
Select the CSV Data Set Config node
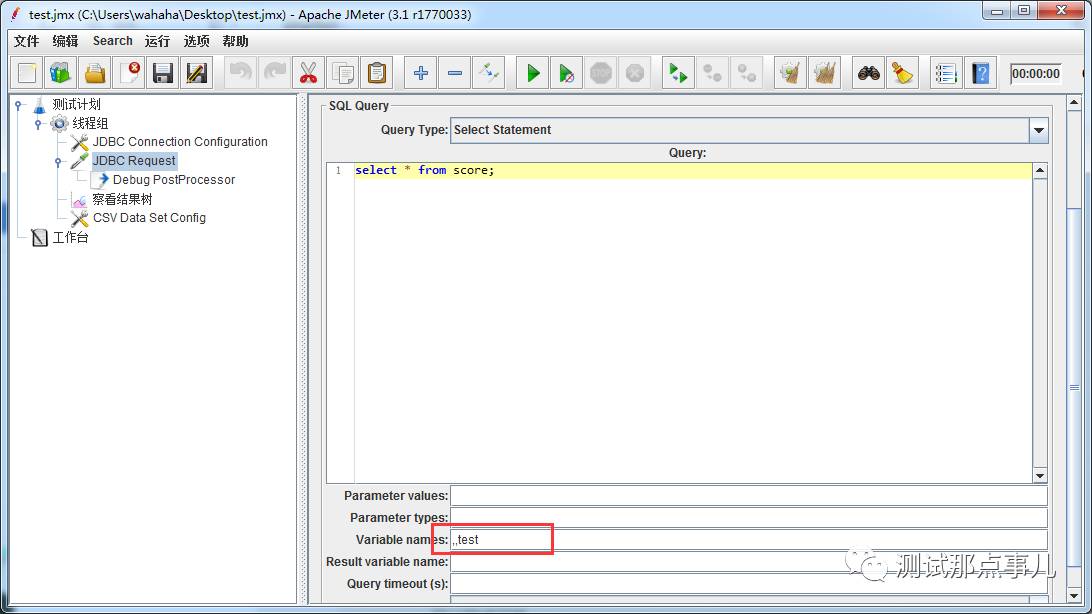150,218
